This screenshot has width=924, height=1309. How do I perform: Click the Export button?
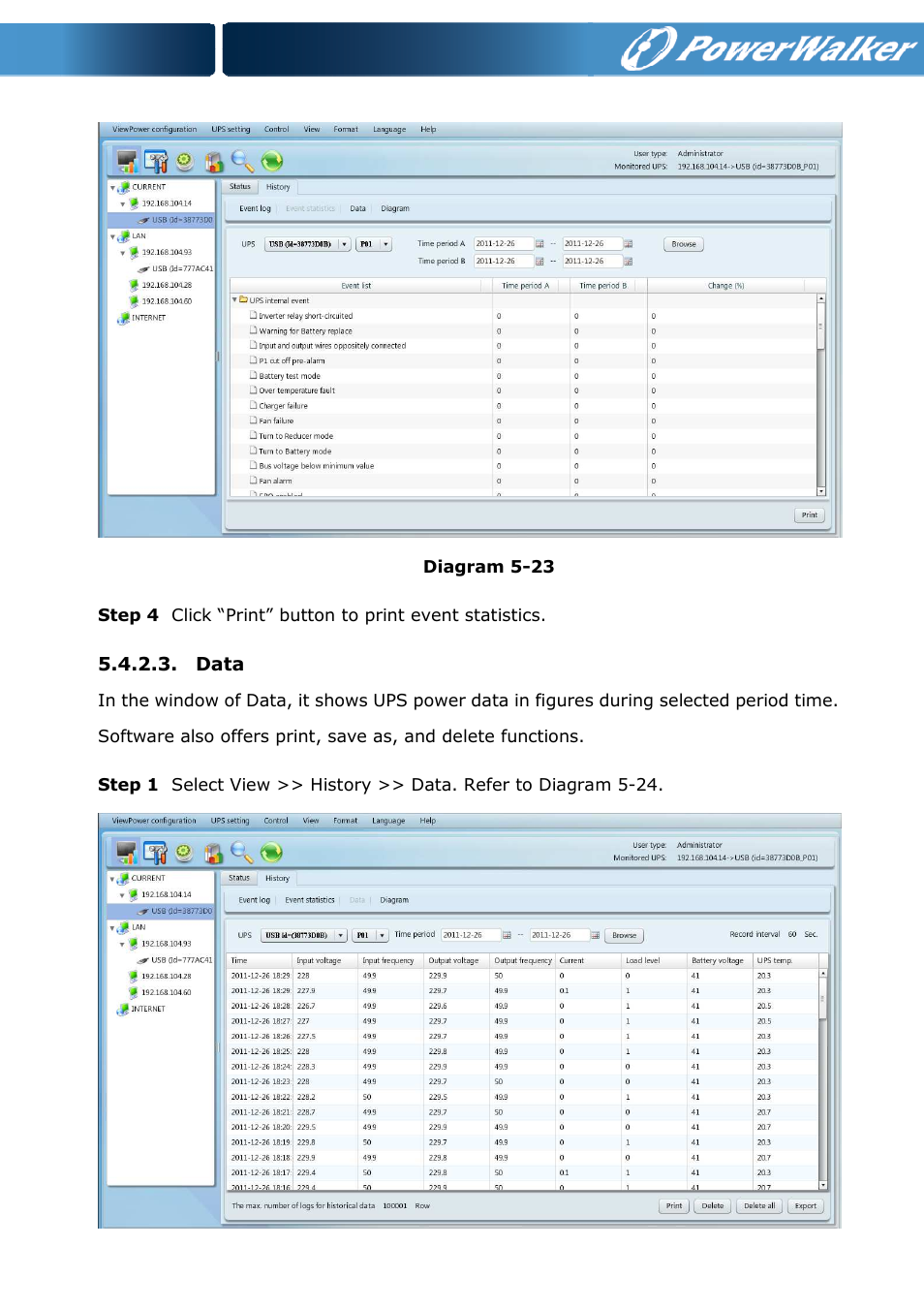coord(806,1206)
